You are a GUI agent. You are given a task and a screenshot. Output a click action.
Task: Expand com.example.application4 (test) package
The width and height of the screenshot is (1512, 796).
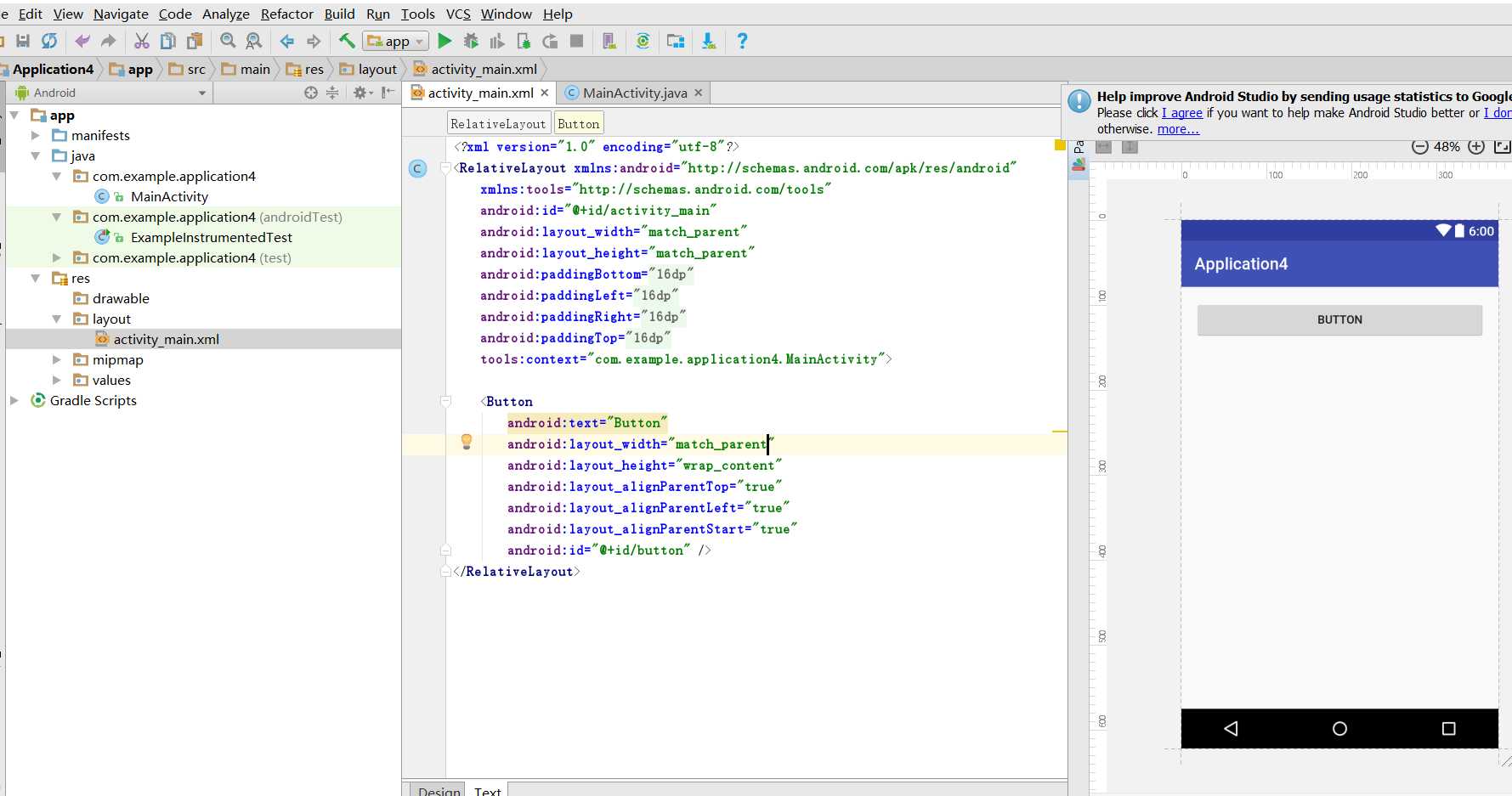pyautogui.click(x=57, y=257)
